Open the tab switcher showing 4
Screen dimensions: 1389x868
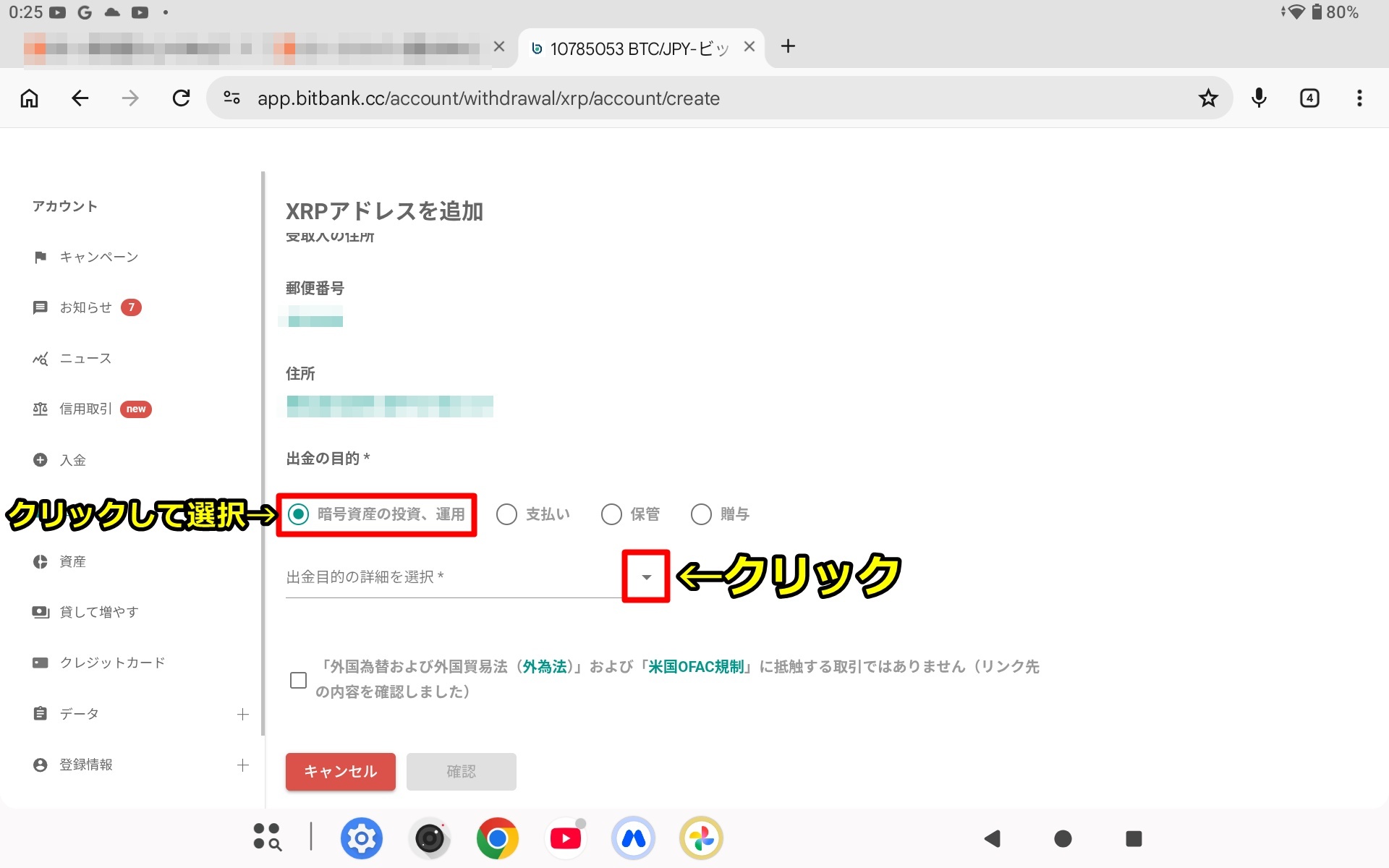(1309, 98)
